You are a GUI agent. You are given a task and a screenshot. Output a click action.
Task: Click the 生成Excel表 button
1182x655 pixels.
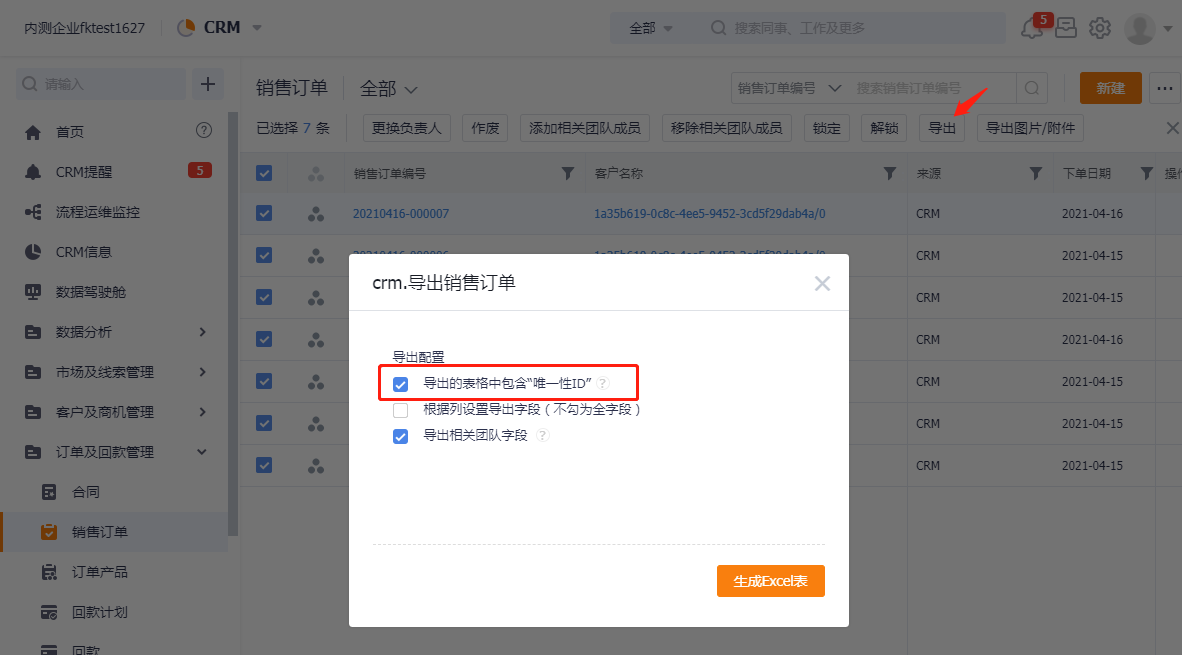point(770,581)
